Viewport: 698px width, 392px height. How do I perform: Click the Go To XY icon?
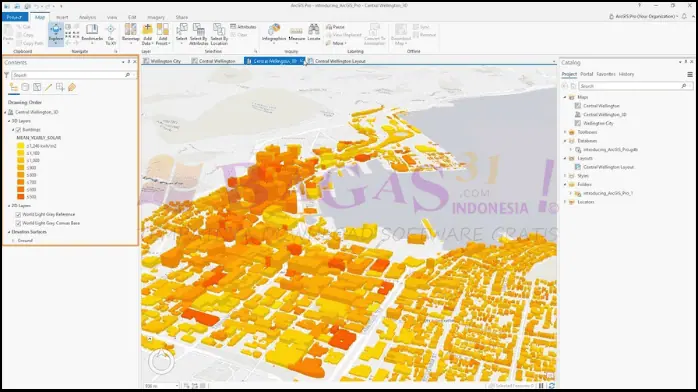click(x=110, y=34)
